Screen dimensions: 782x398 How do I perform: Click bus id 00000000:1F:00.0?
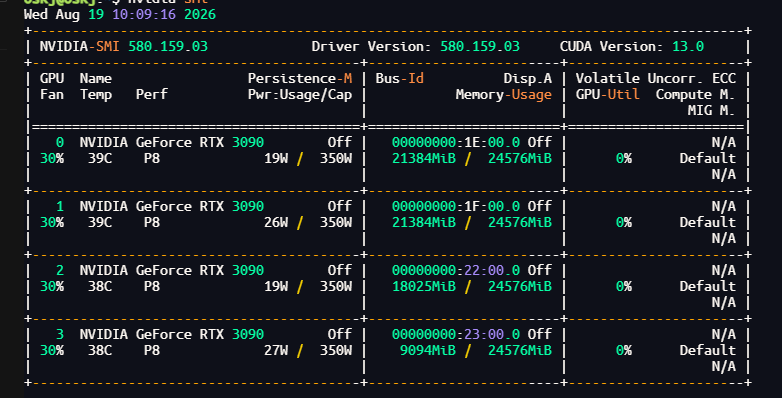pos(456,206)
